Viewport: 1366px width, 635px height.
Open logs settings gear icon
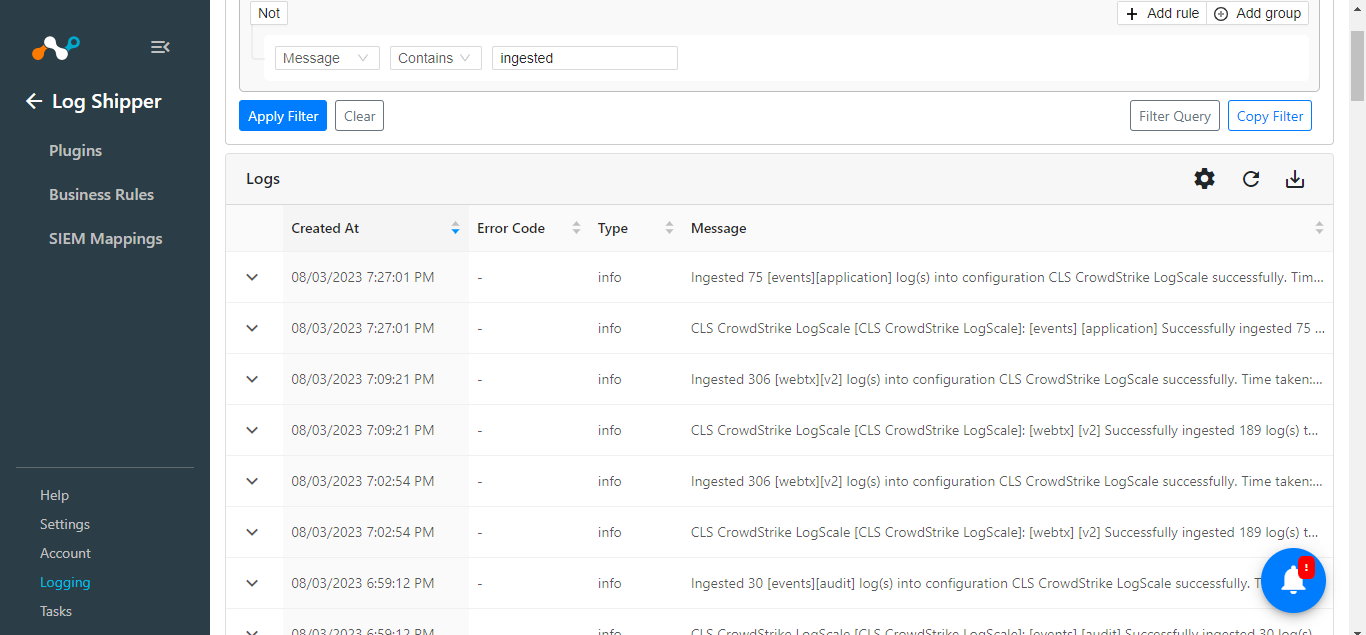pos(1205,179)
